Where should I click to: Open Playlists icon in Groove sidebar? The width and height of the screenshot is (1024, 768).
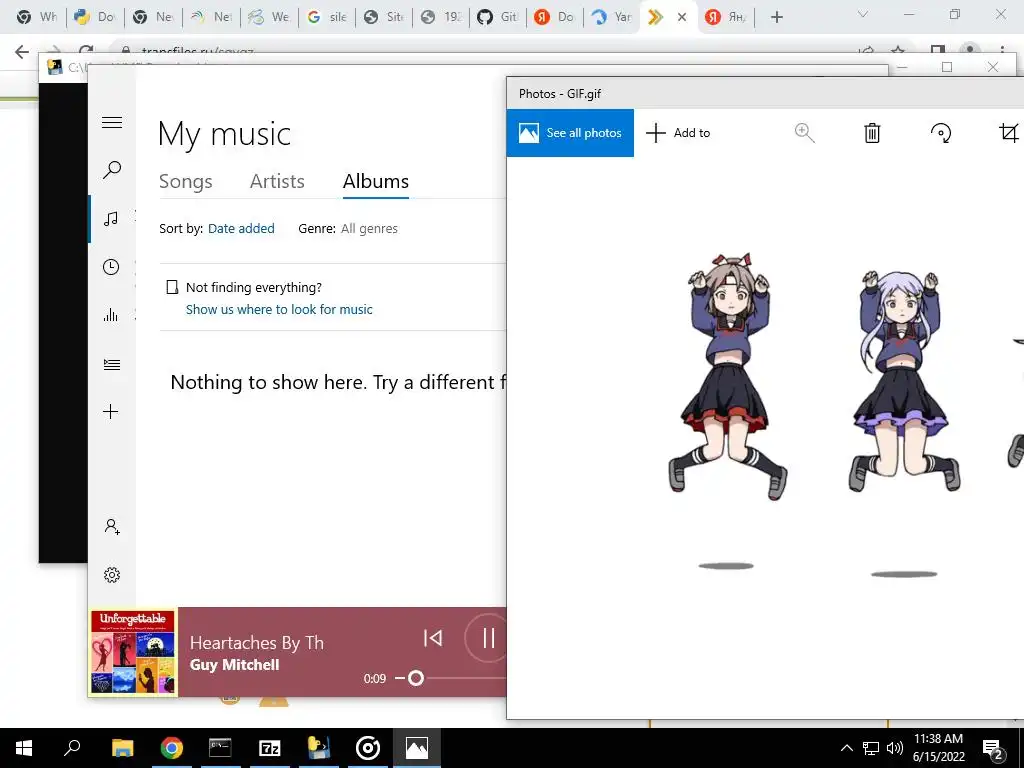(x=112, y=364)
